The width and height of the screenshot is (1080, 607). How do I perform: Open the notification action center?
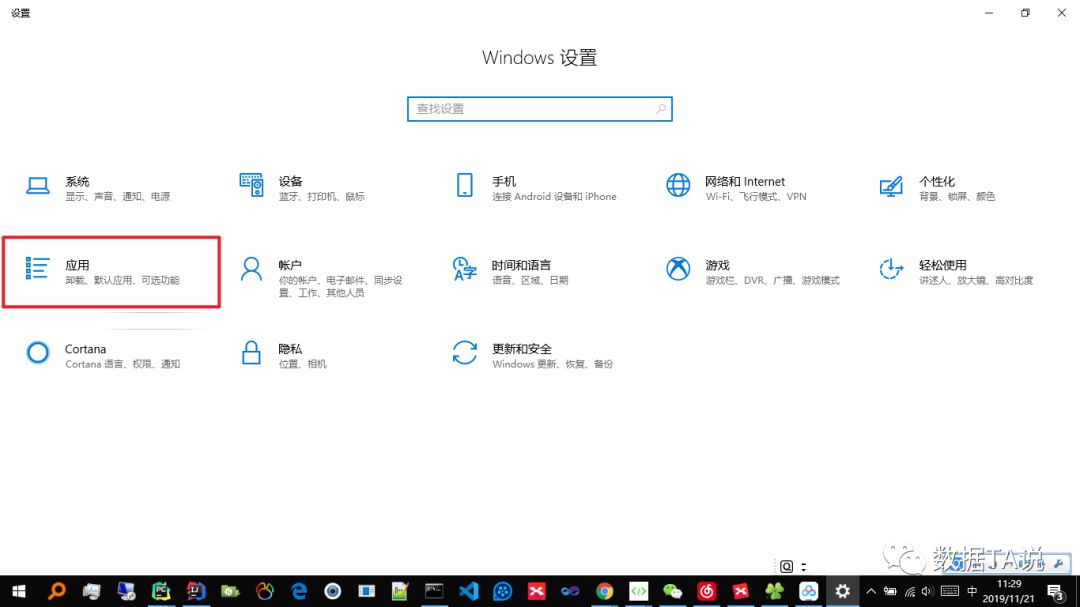click(x=1056, y=591)
